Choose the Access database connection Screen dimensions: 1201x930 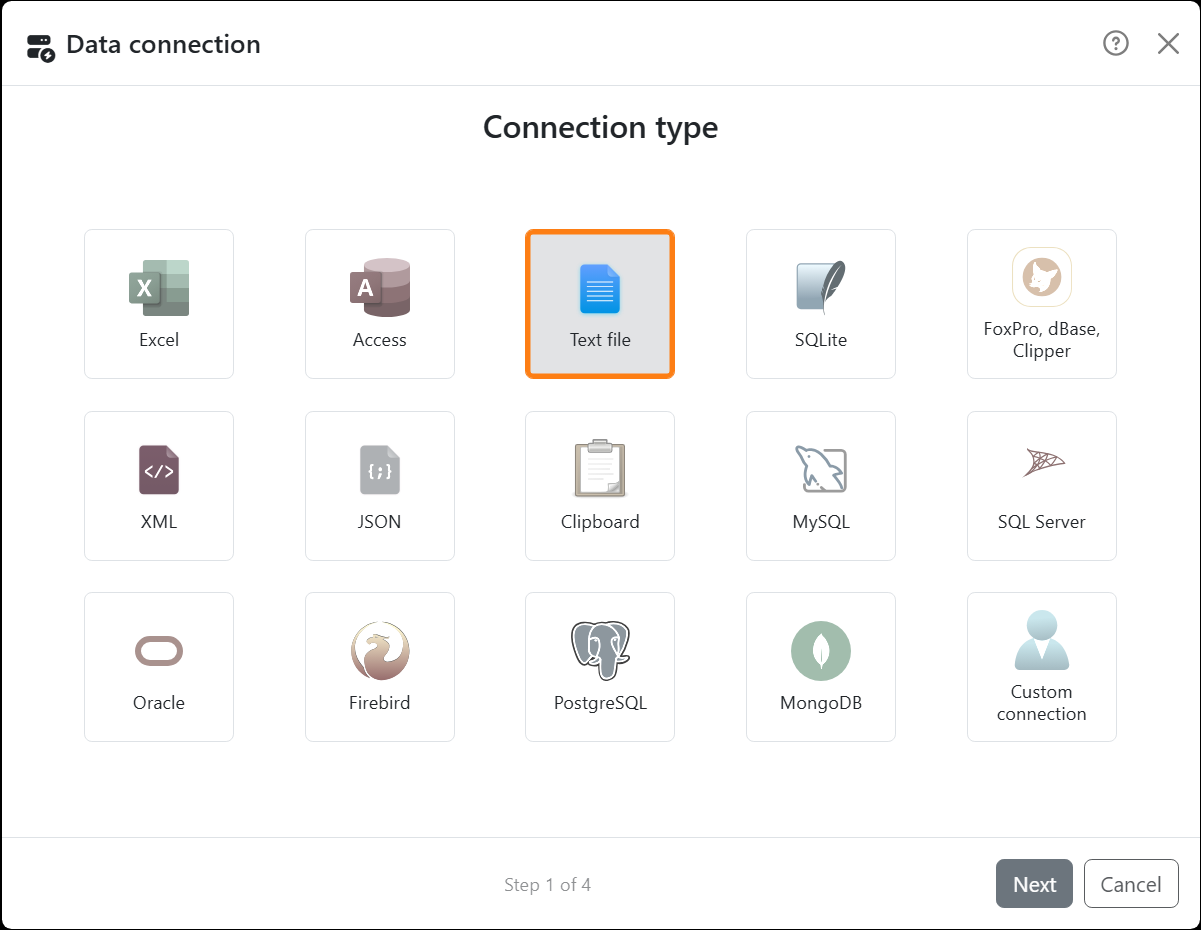380,304
